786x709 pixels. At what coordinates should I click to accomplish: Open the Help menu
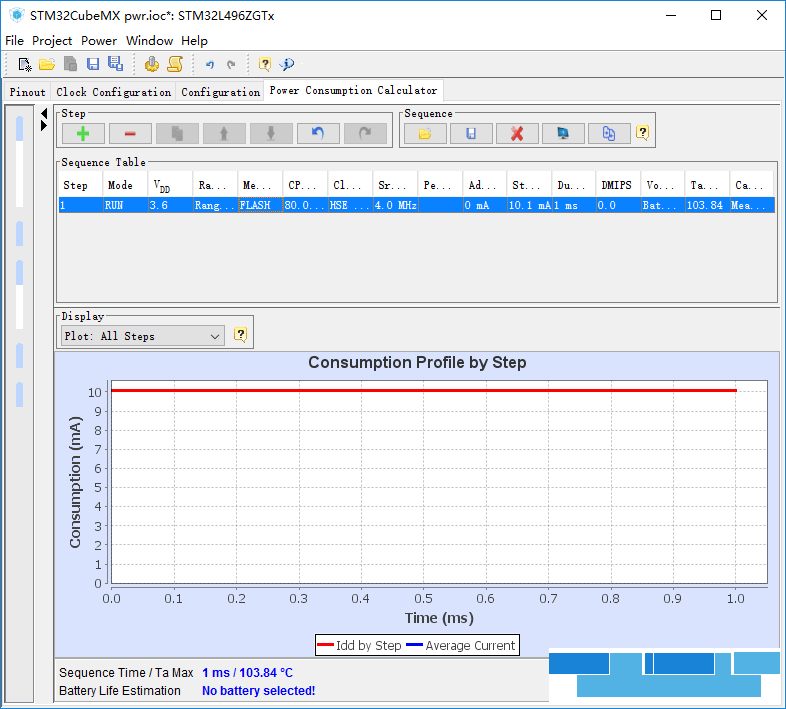[194, 41]
